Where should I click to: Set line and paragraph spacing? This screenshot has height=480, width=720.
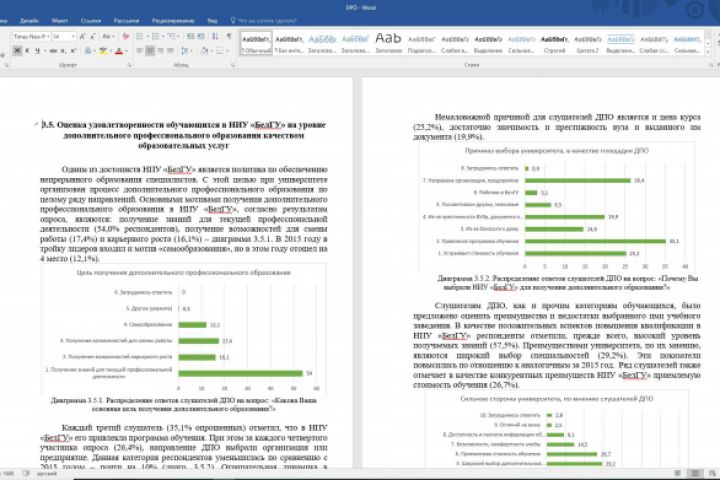click(185, 51)
